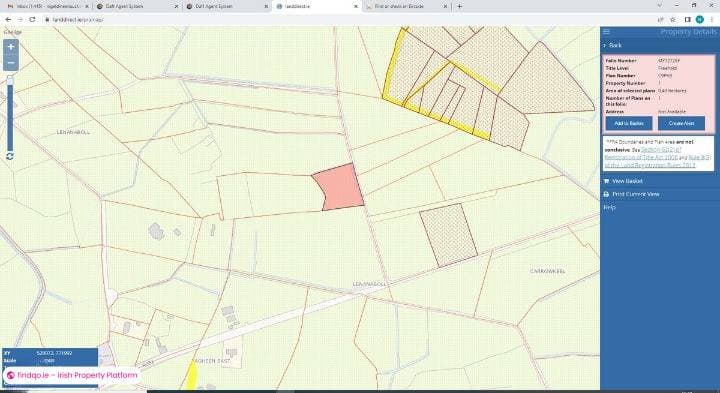Zoom in the map with plus button
720x393 pixels.
pyautogui.click(x=11, y=47)
